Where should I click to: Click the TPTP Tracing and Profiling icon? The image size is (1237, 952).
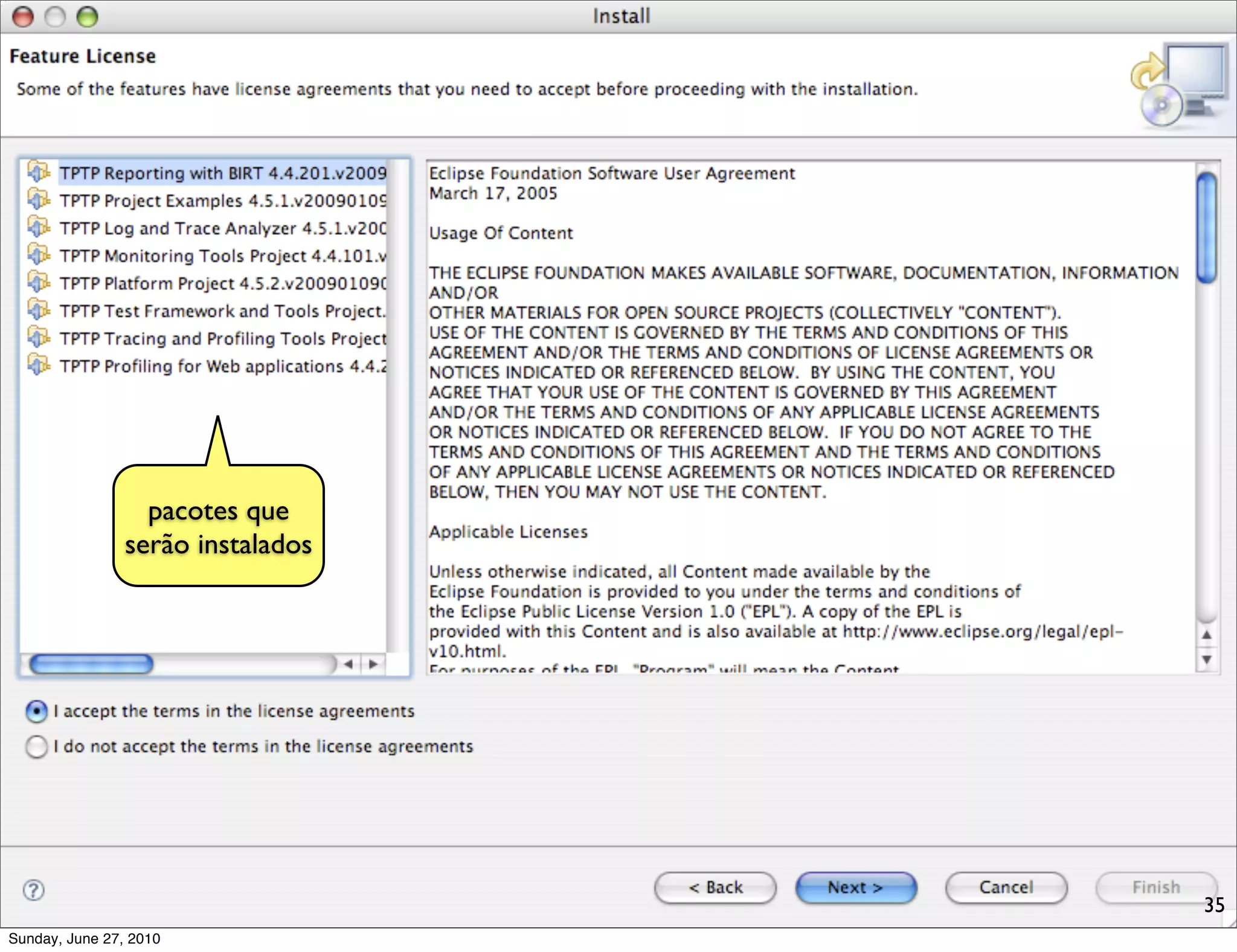39,338
